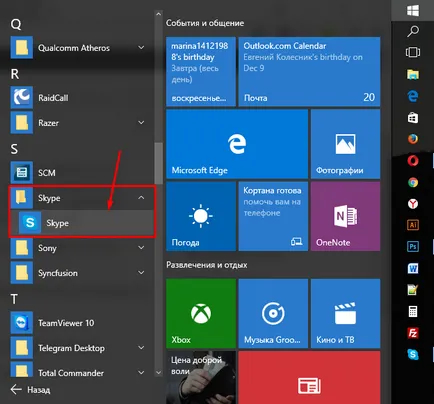Expand the Syncfusion folder chevron
Image resolution: width=434 pixels, height=404 pixels.
(x=141, y=273)
